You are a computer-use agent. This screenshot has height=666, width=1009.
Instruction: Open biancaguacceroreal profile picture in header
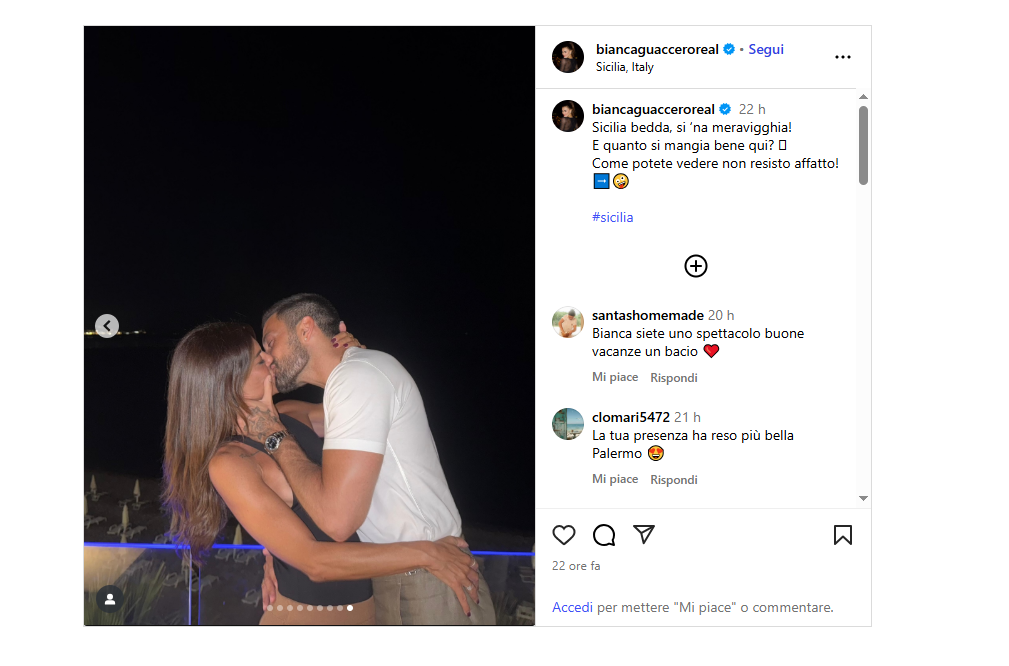coord(568,57)
